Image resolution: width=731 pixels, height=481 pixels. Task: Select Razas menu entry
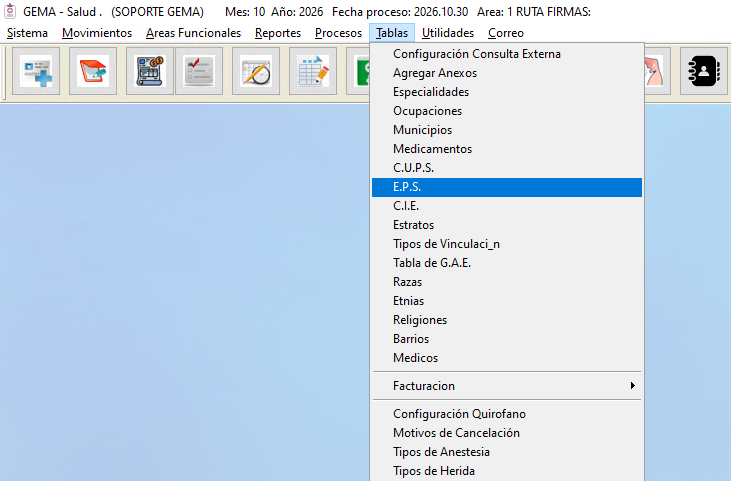point(507,282)
